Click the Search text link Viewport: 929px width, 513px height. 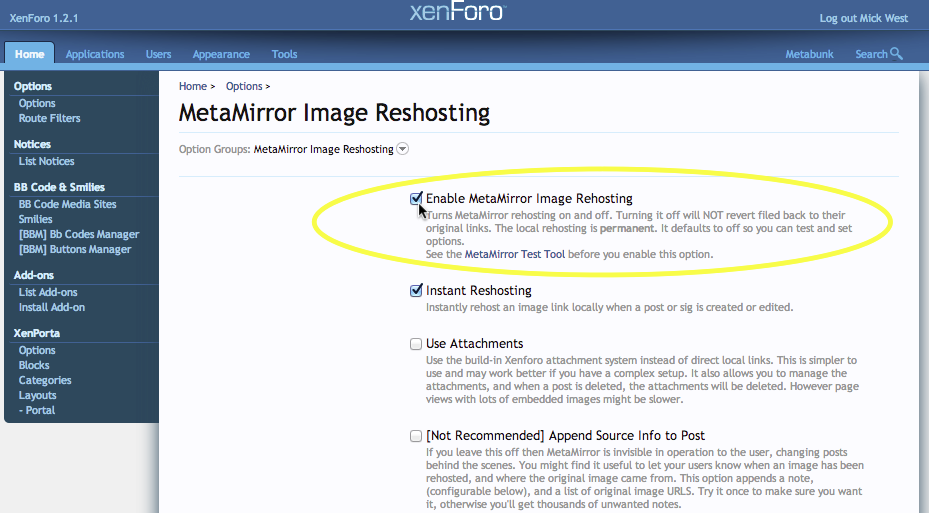click(871, 54)
